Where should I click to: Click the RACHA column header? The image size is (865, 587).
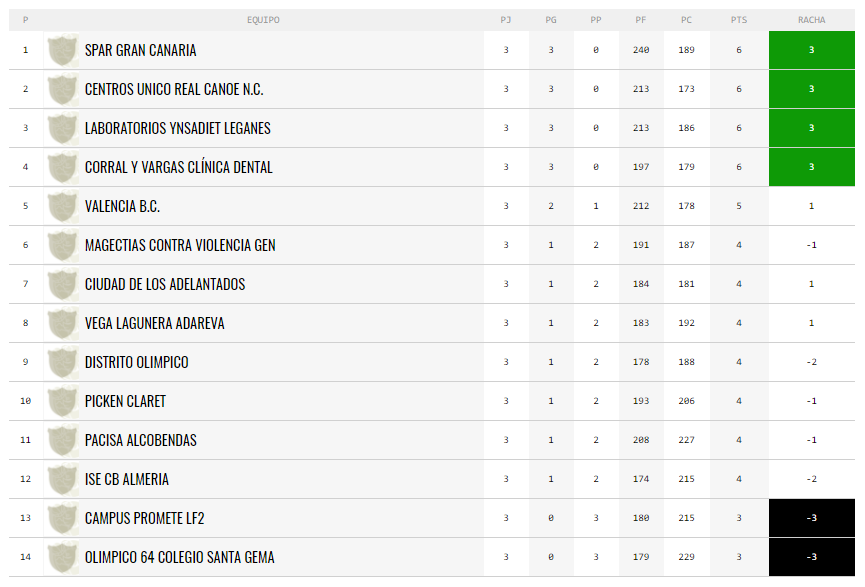(811, 20)
